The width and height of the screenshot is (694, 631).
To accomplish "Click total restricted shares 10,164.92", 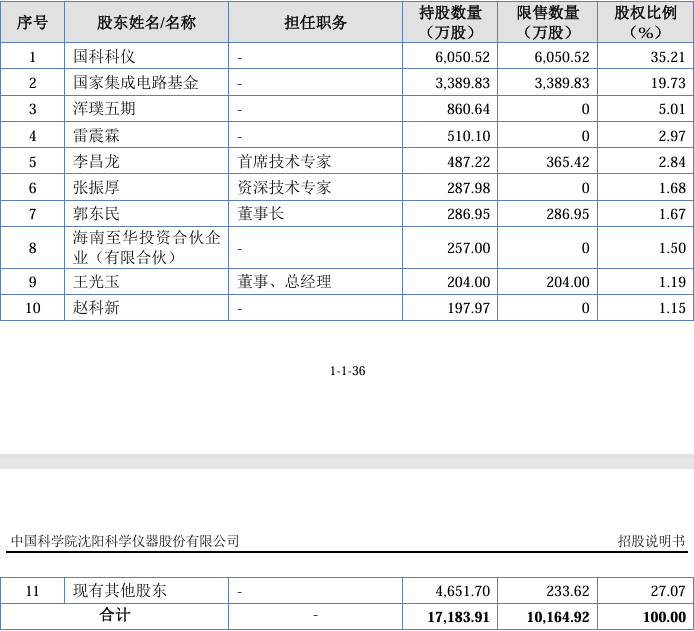I will 558,617.
